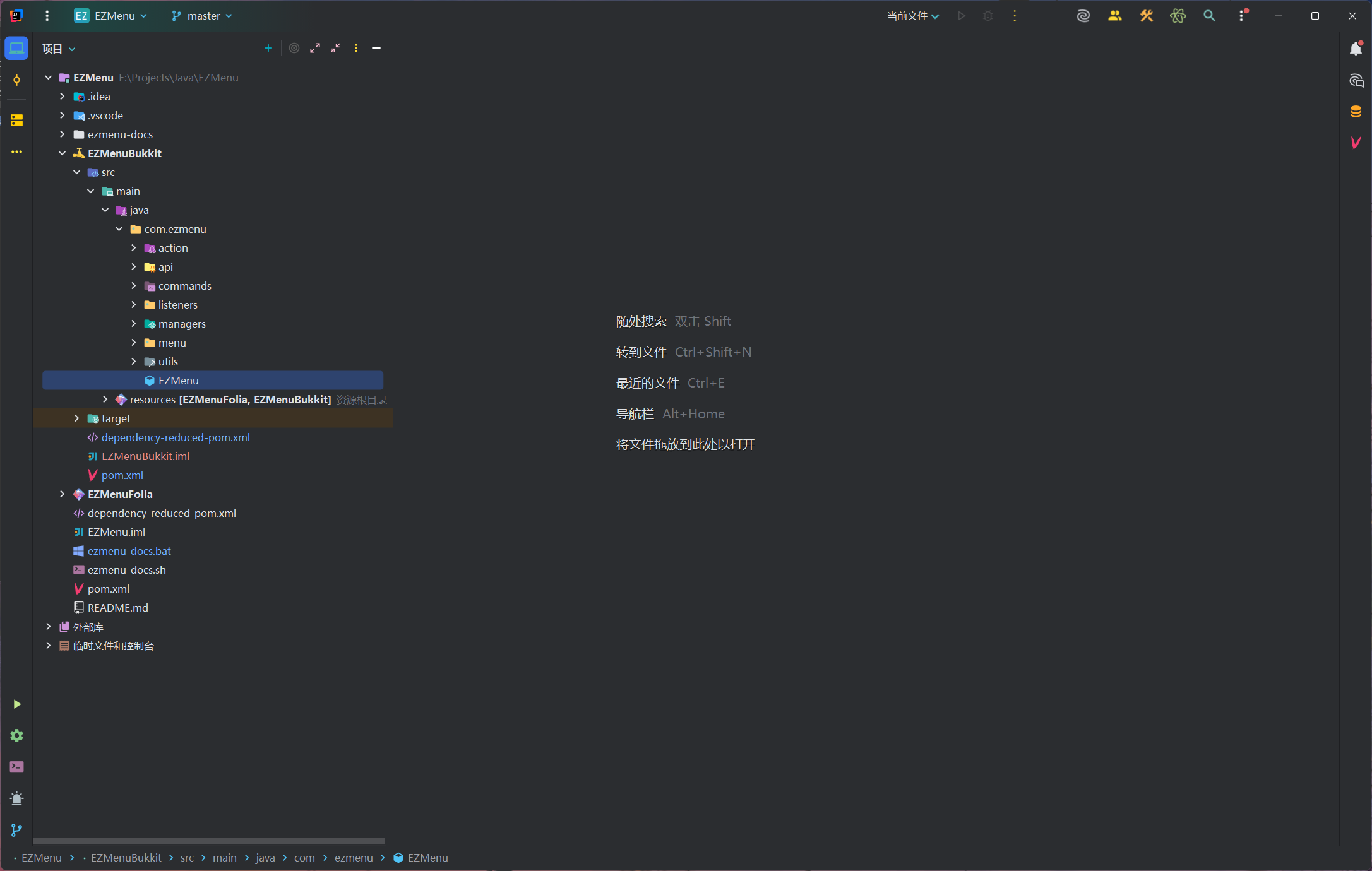The width and height of the screenshot is (1372, 871).
Task: Click Collapse All in project panel
Action: pos(335,48)
